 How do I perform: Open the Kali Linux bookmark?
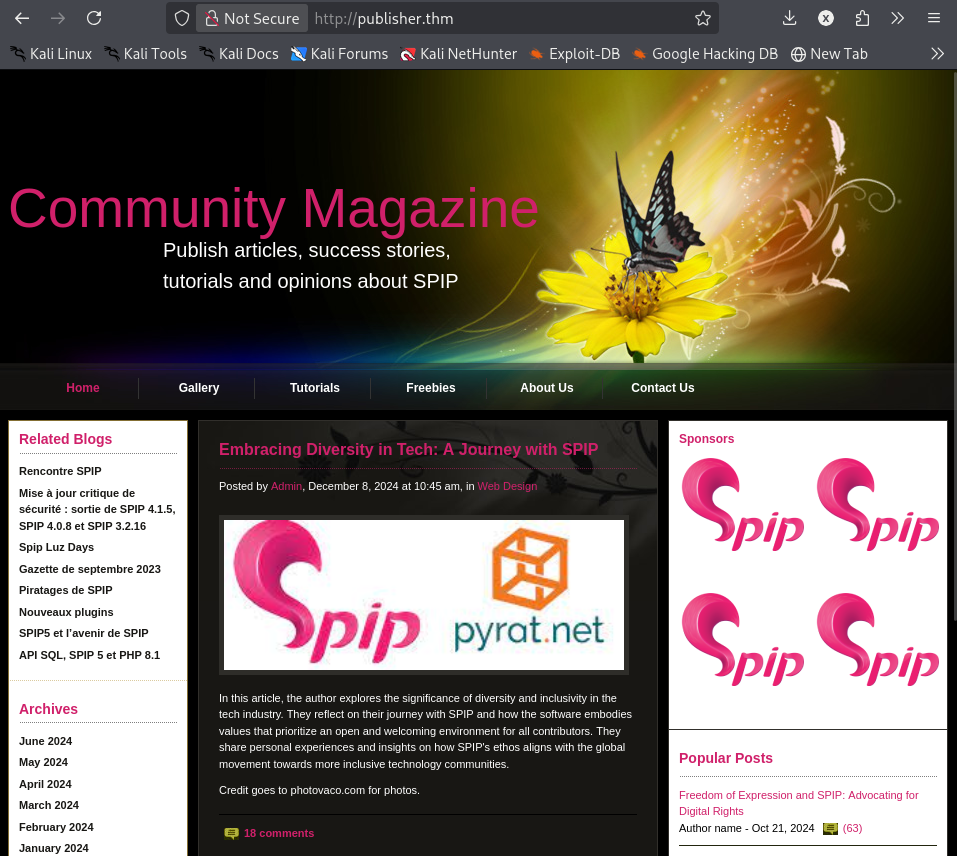click(x=51, y=54)
